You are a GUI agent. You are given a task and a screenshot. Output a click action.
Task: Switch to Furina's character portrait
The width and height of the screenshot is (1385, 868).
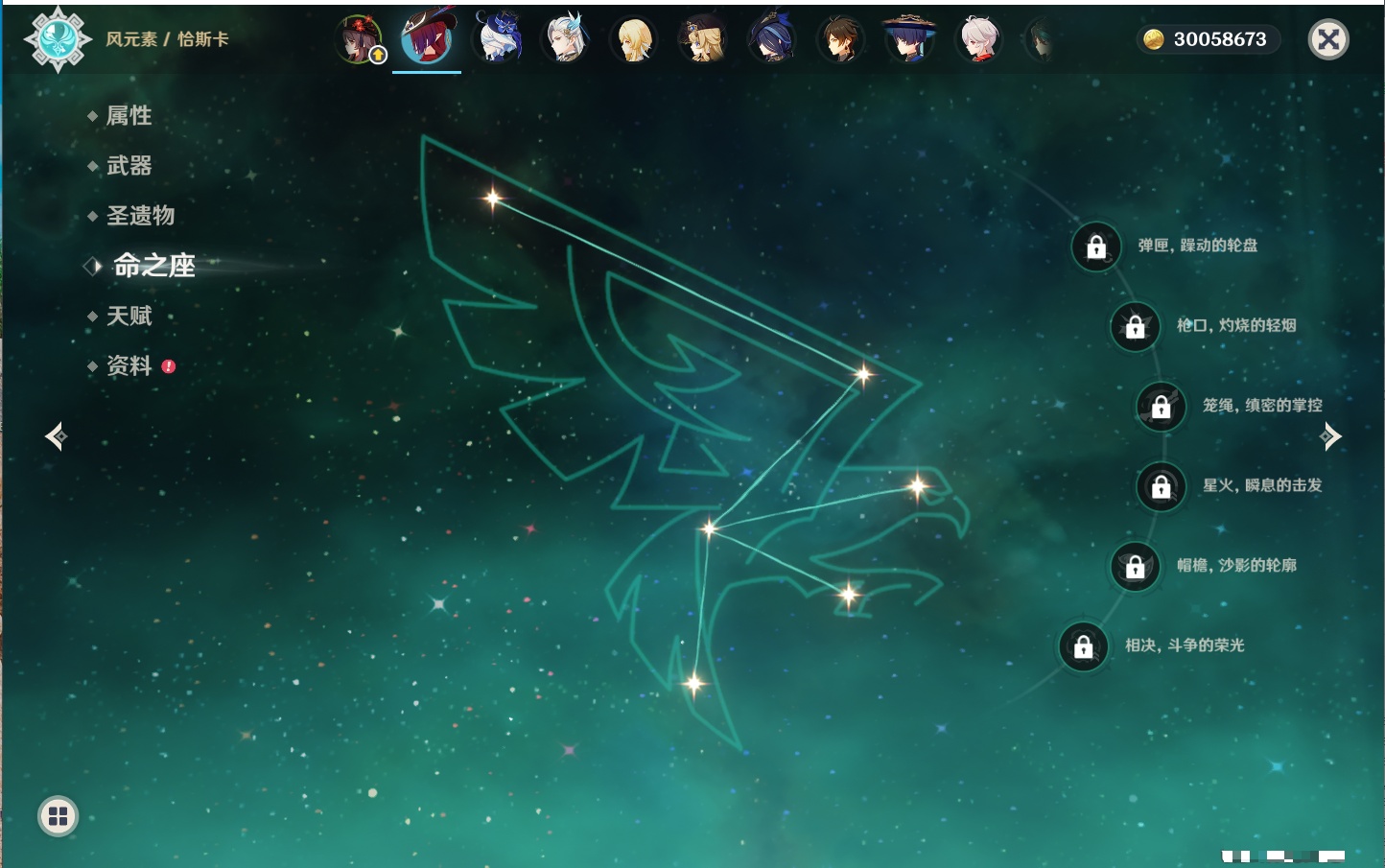tap(497, 38)
